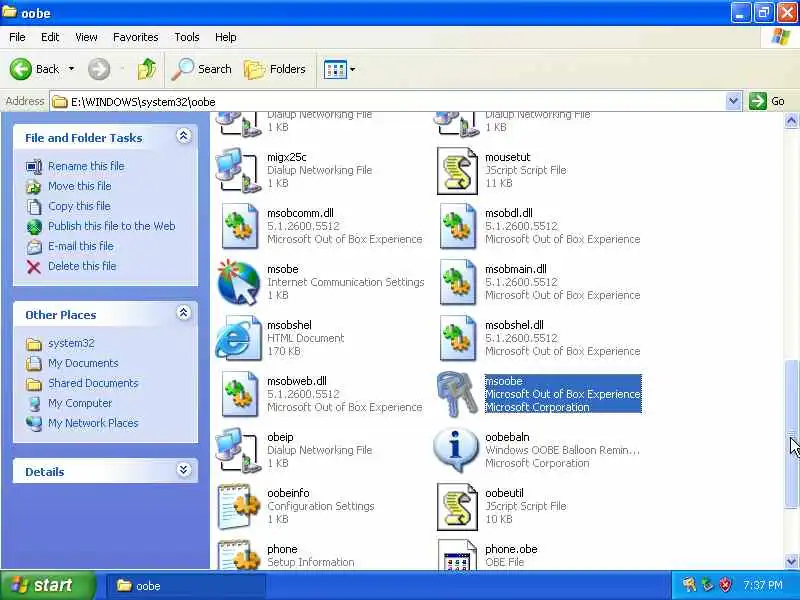
Task: Go to system32 folder link
Action: pos(71,343)
